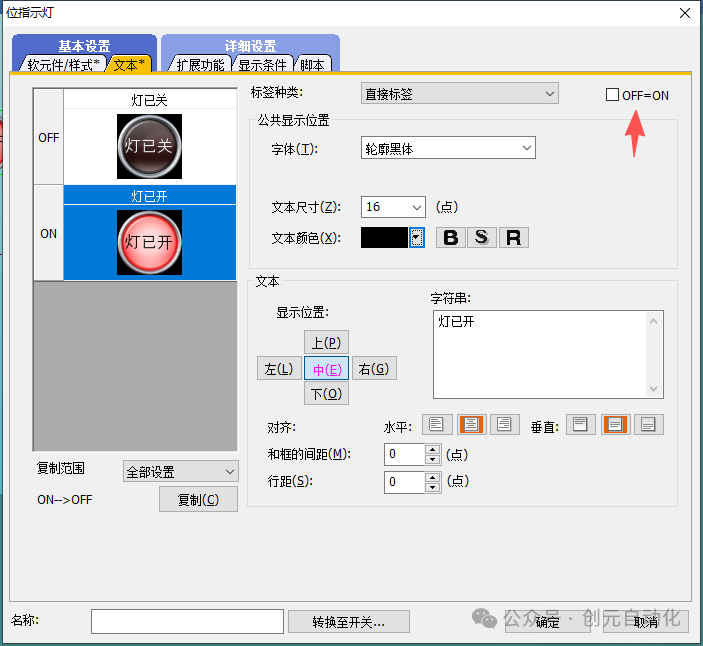
Task: Click string box scroll down arrow
Action: coord(654,388)
